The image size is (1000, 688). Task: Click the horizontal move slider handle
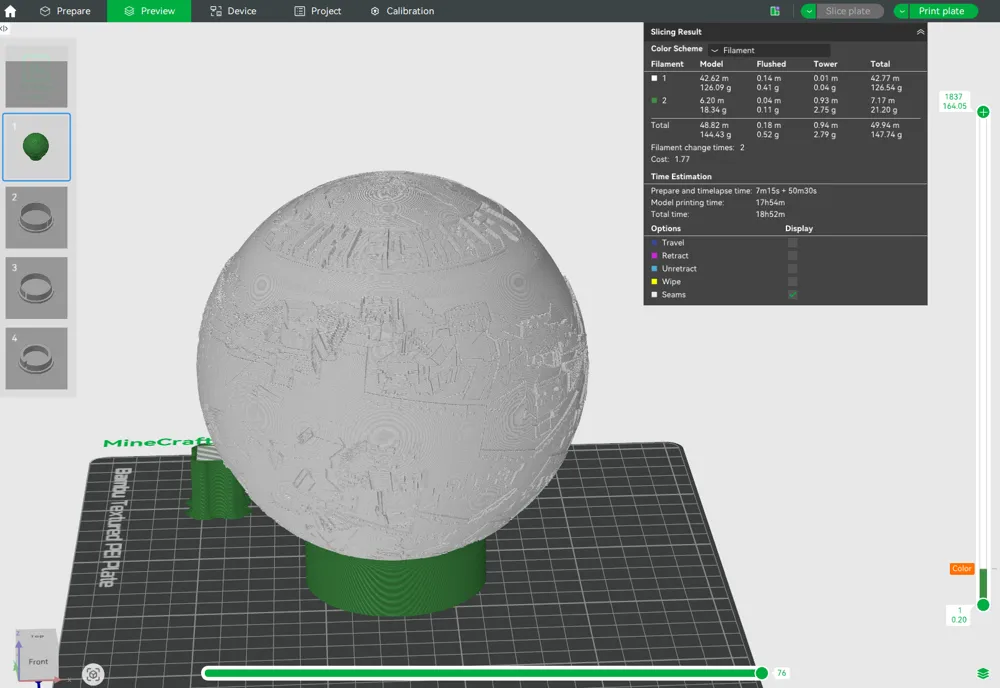click(761, 673)
